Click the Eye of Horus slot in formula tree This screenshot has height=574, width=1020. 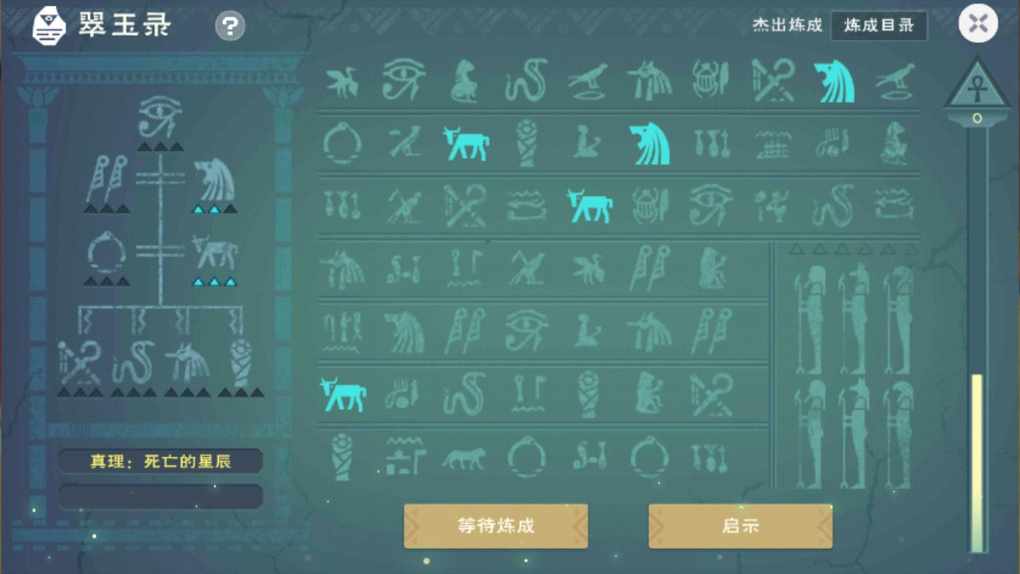click(159, 117)
